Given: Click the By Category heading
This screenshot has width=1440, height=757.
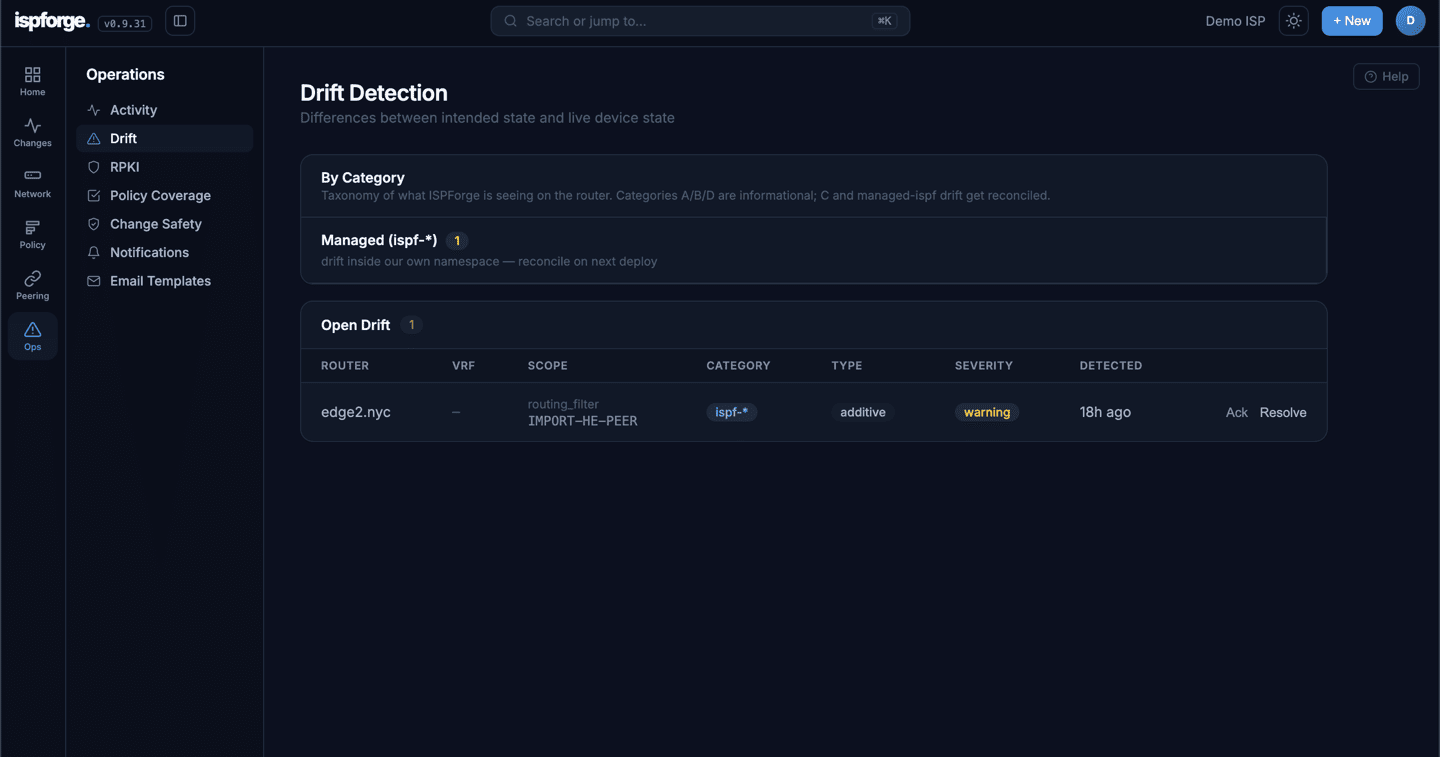Looking at the screenshot, I should (x=363, y=178).
